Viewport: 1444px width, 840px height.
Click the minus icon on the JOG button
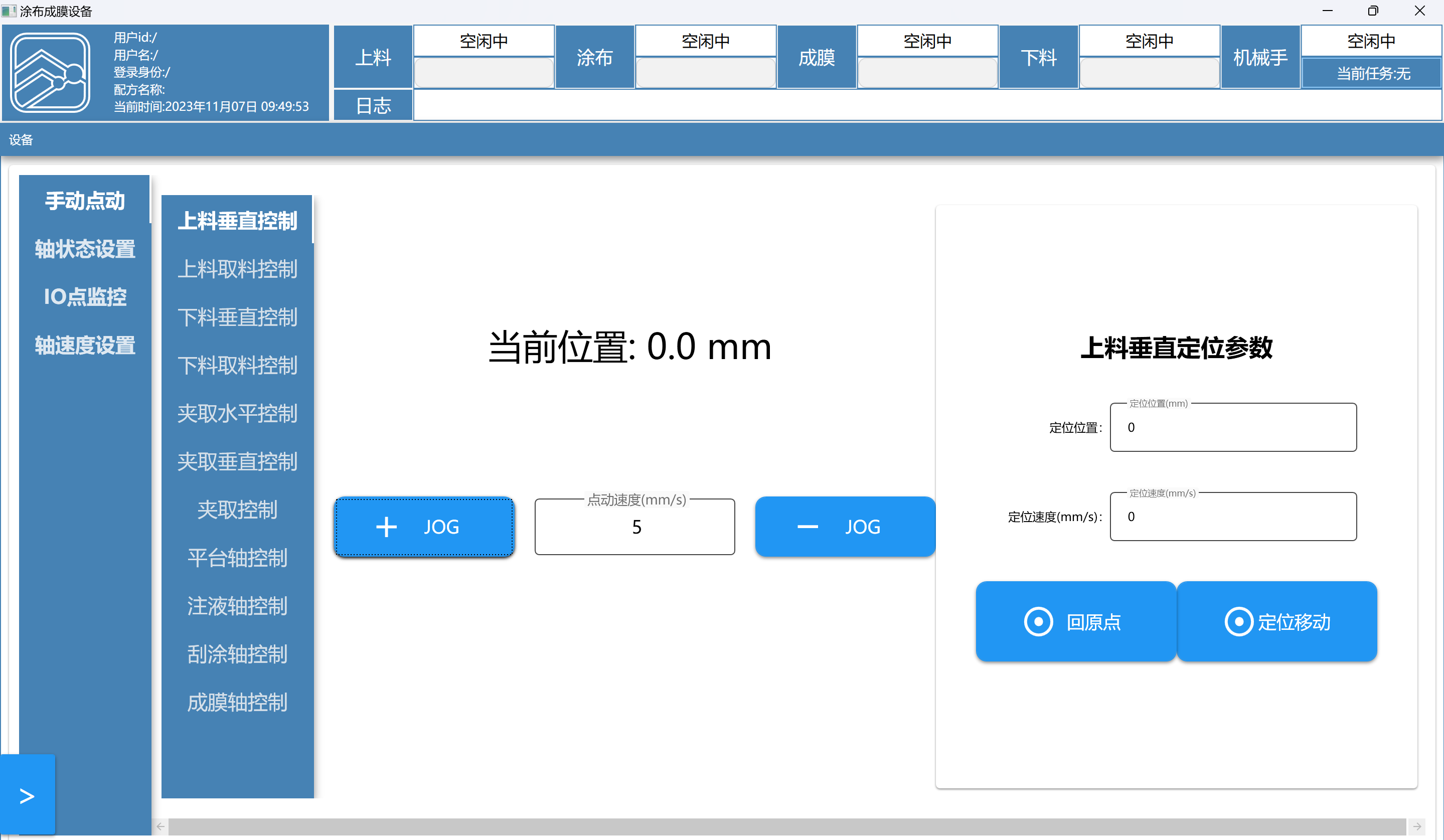(808, 527)
